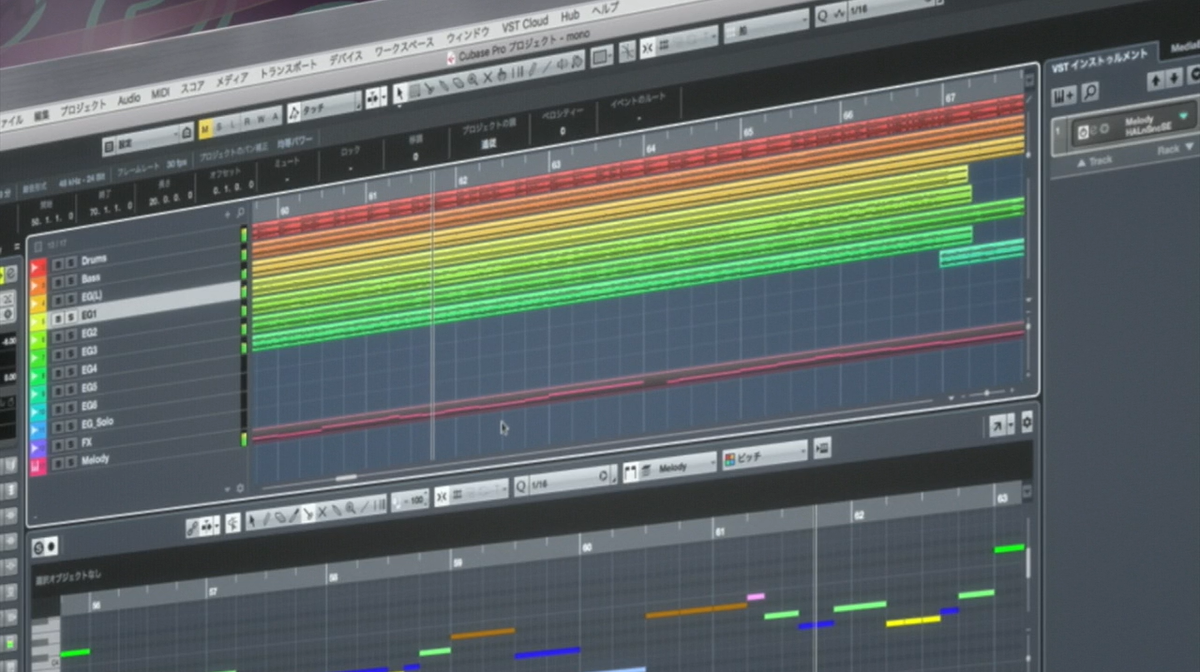The height and width of the screenshot is (672, 1200).
Task: Click the Snap toggle icon in top toolbar
Action: (648, 47)
